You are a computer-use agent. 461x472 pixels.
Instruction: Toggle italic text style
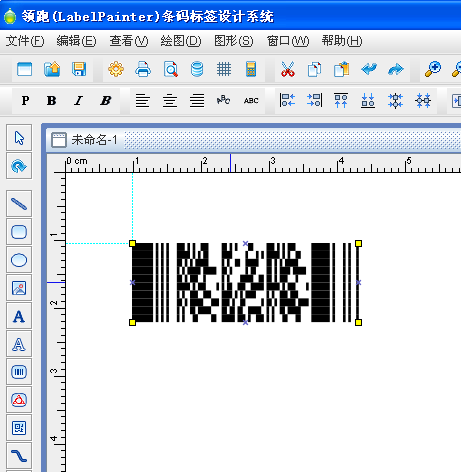79,100
